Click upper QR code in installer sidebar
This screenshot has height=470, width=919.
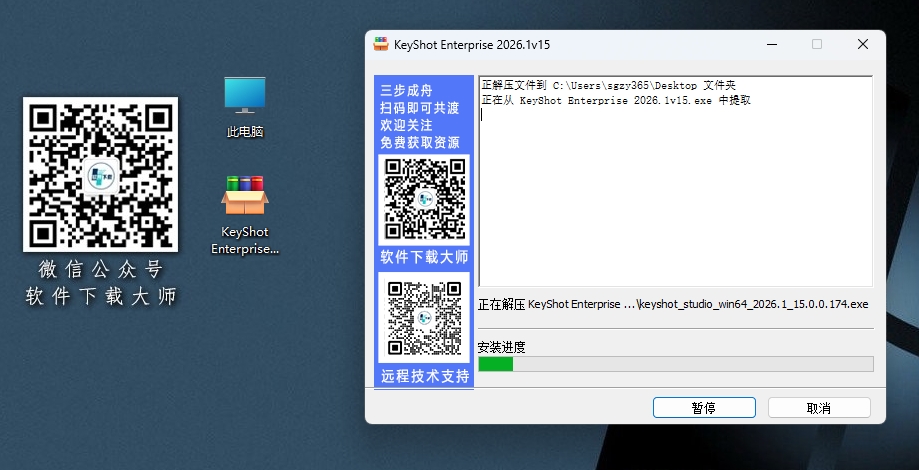(424, 199)
